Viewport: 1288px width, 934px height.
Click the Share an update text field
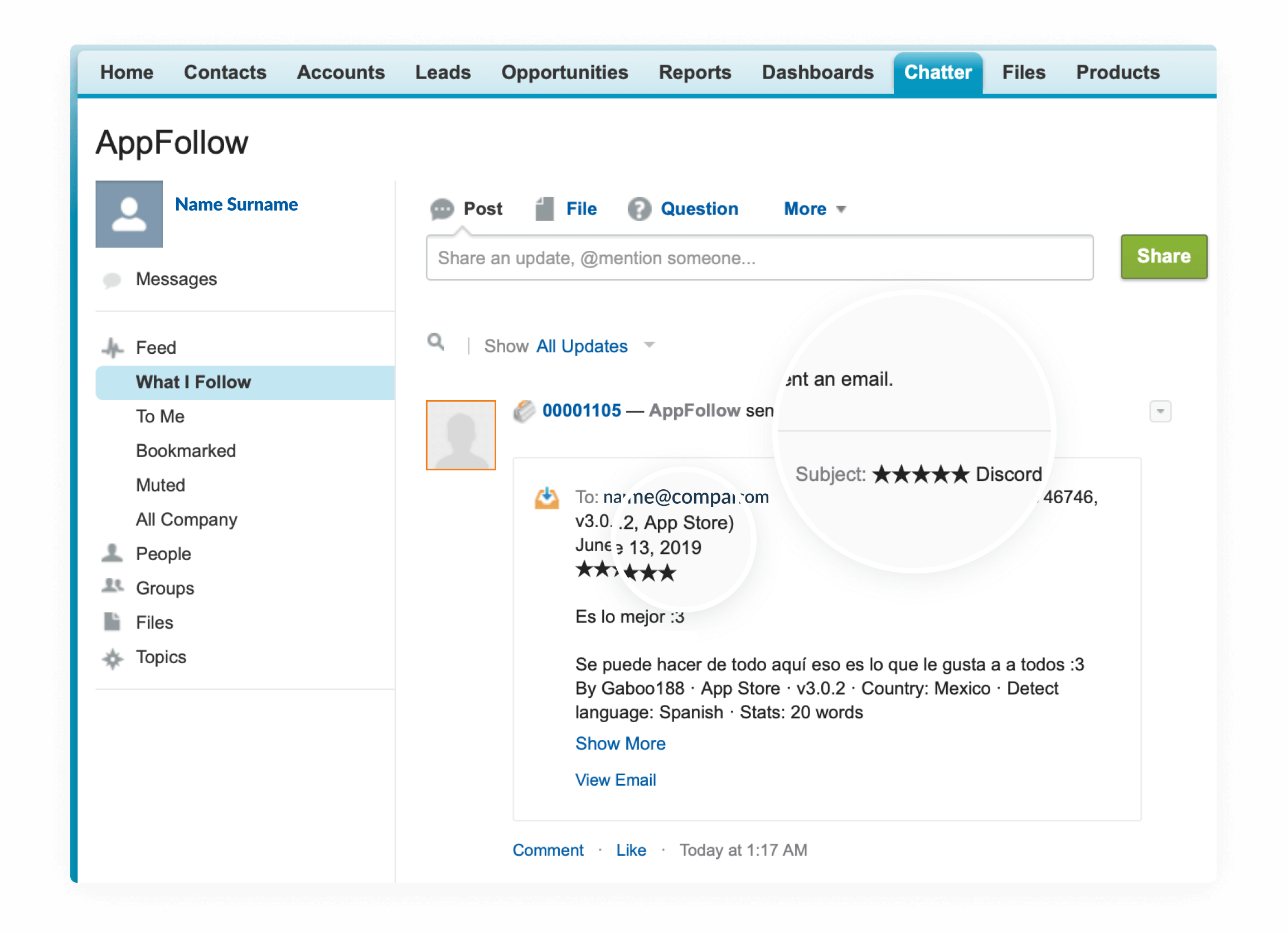tap(759, 257)
